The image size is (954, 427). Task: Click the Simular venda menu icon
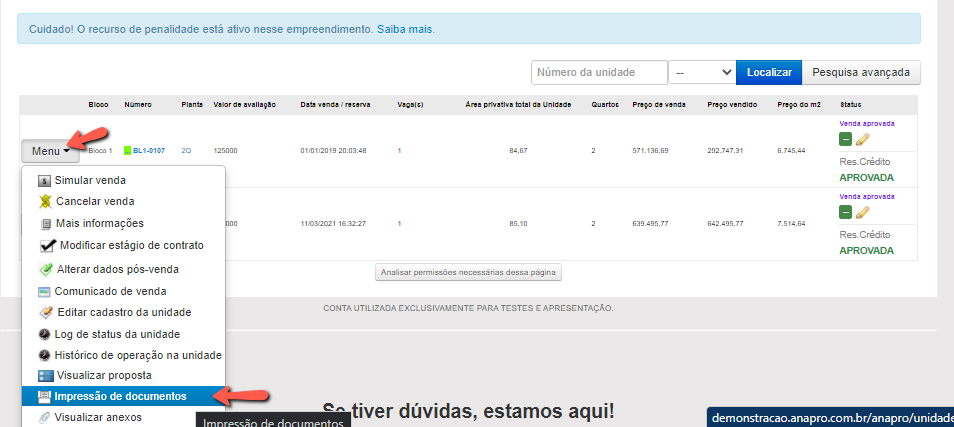[x=44, y=180]
